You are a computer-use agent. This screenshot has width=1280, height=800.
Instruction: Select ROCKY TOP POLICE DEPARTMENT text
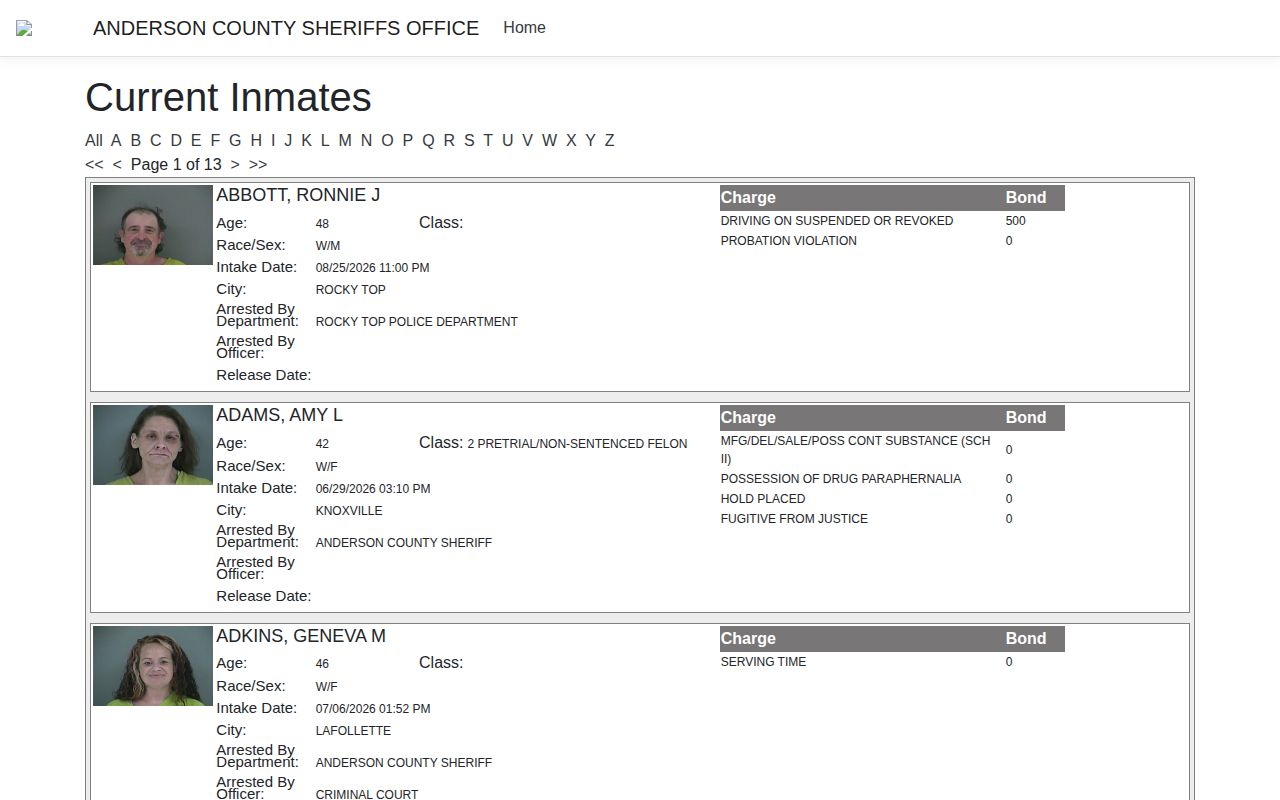[x=417, y=322]
